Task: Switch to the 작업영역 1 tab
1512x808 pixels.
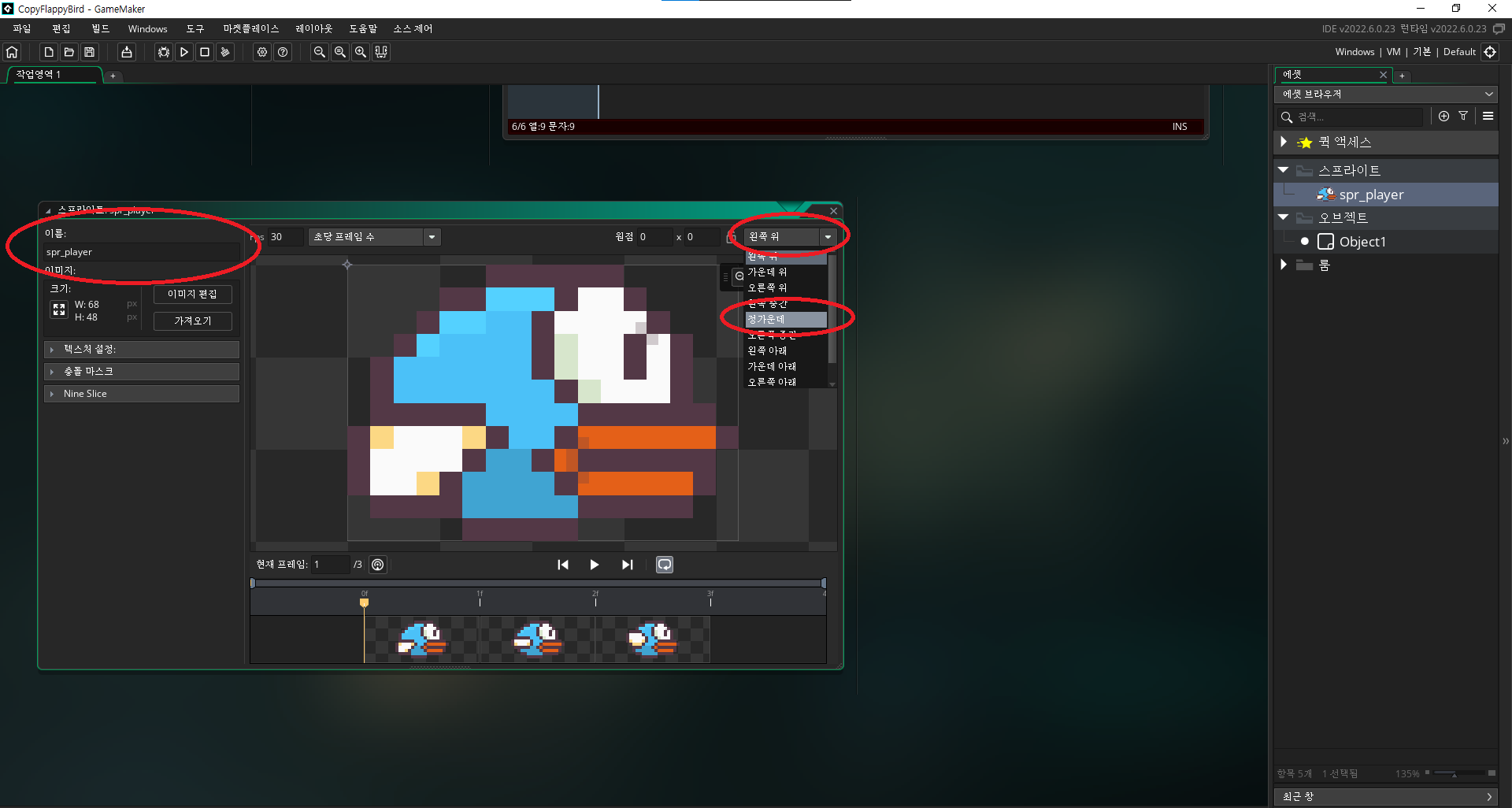Action: click(54, 75)
